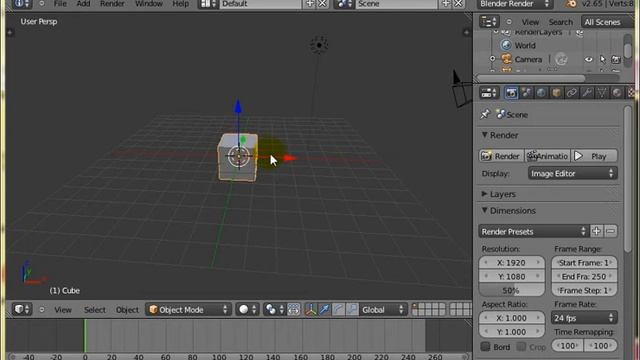
Task: Click the Scene name field in header
Action: click(396, 4)
